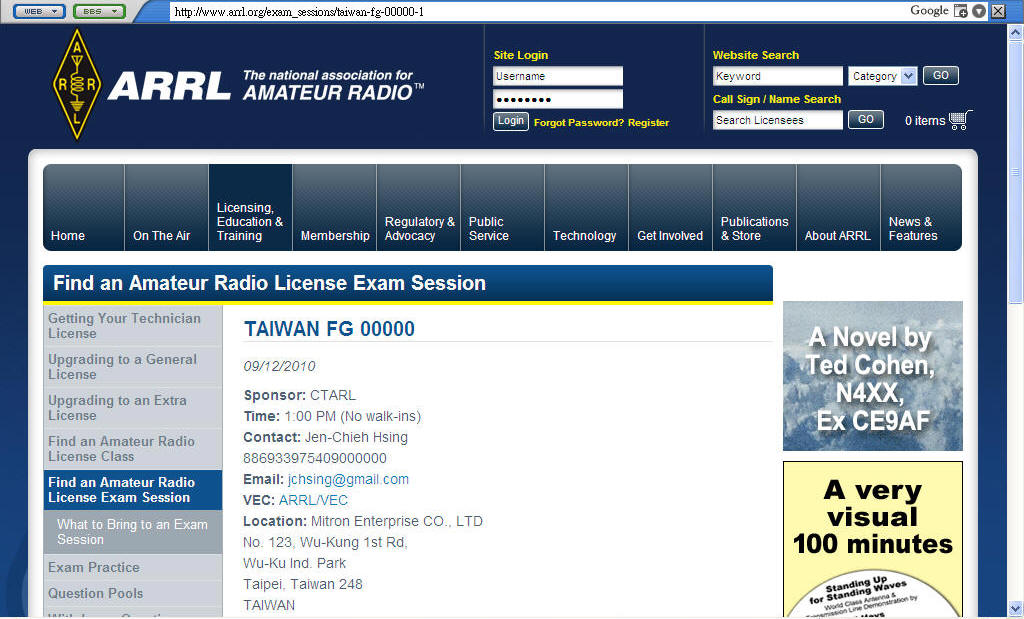
Task: Click the phone number 886933975409000000
Action: pos(315,458)
